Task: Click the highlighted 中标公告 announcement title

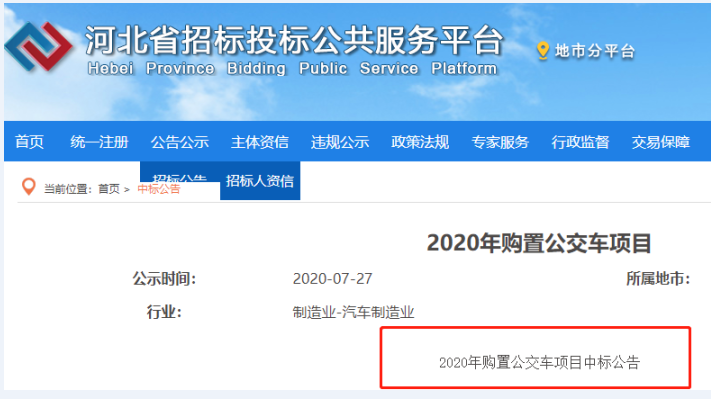Action: click(539, 362)
